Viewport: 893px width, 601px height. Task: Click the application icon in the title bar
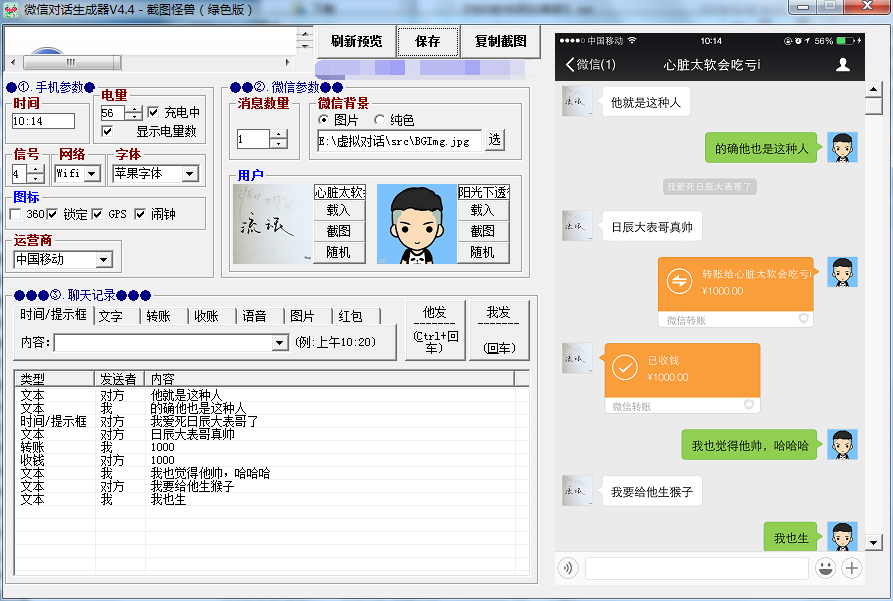tap(10, 9)
